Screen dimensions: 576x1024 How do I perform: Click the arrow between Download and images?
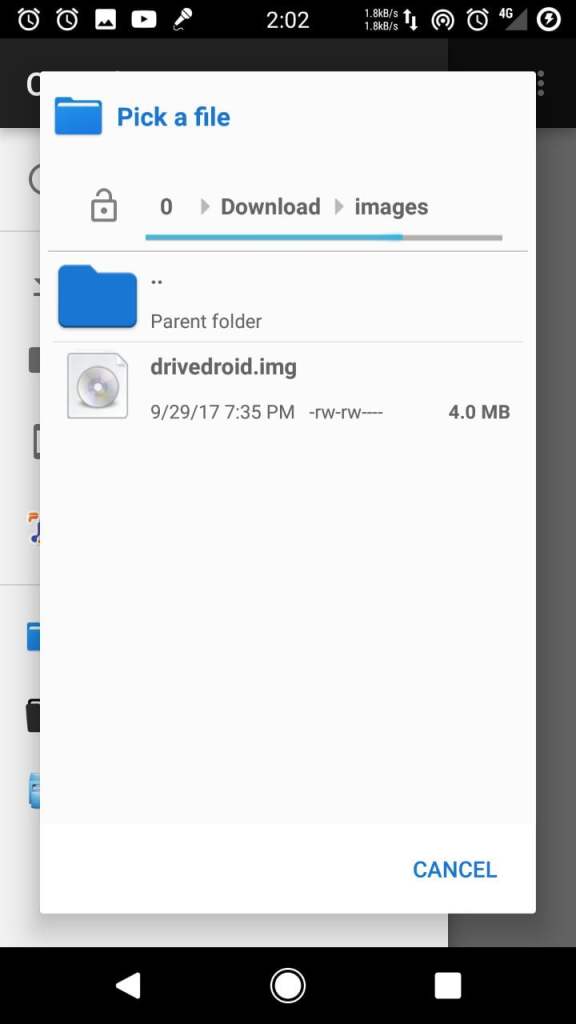point(339,207)
